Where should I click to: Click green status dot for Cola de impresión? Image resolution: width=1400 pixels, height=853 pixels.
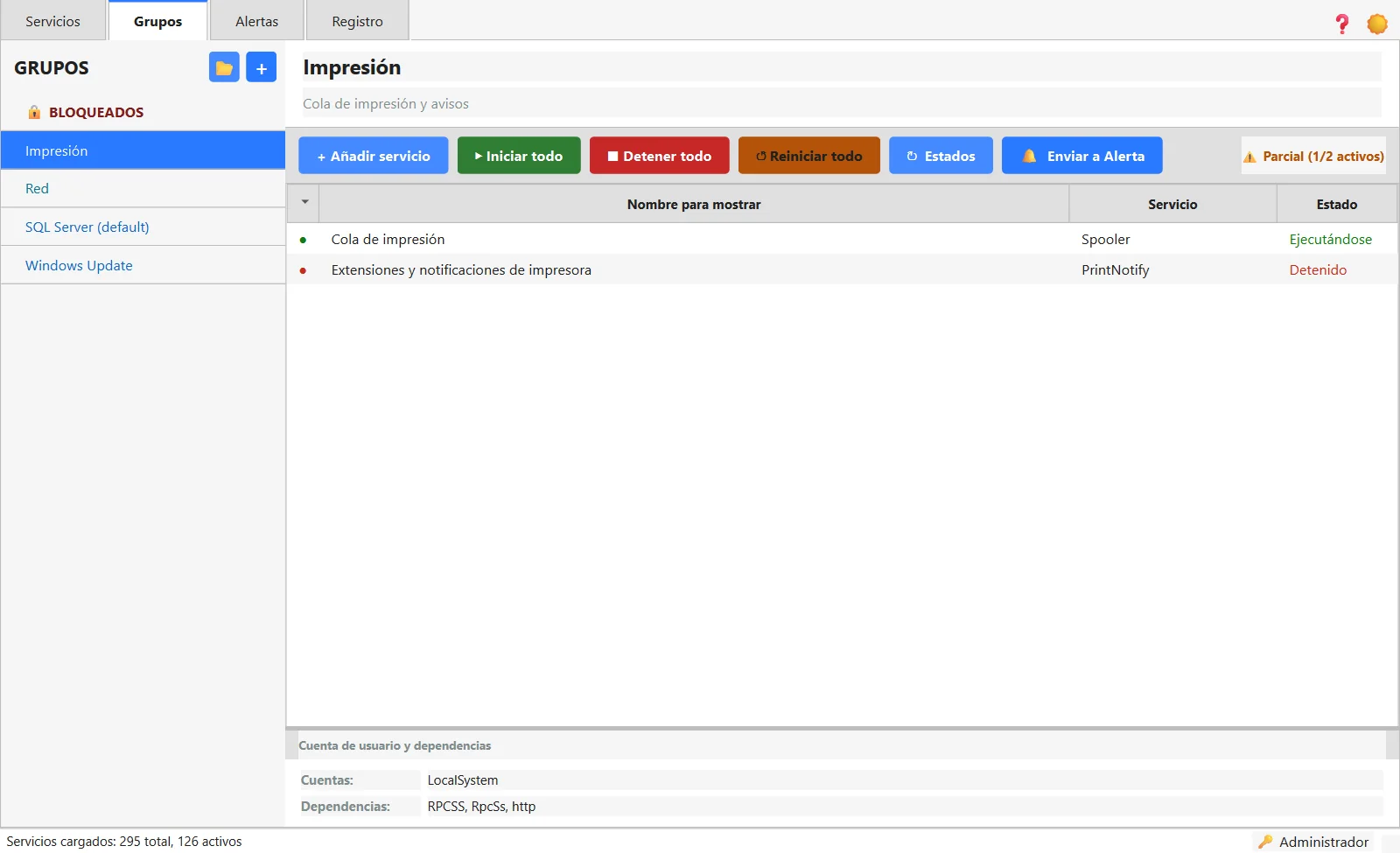pos(303,240)
